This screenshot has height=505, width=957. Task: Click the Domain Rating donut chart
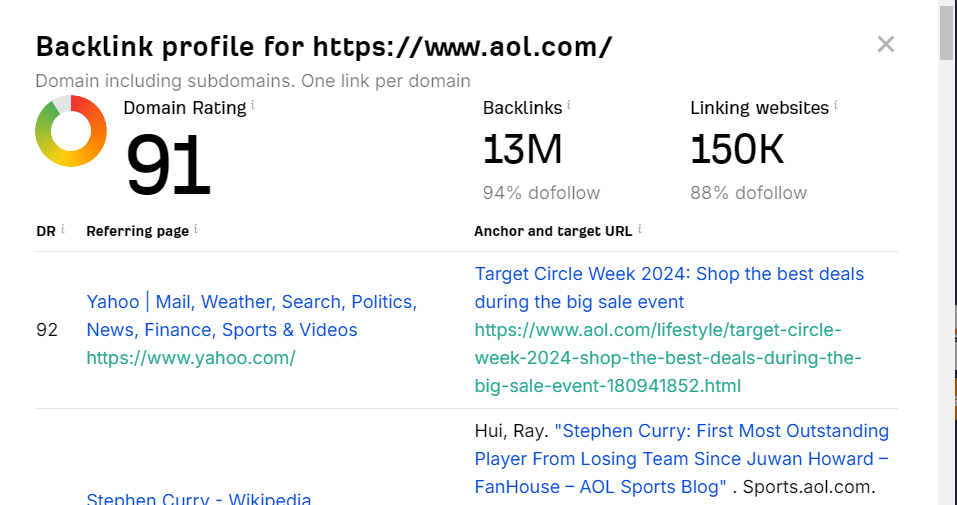tap(71, 131)
